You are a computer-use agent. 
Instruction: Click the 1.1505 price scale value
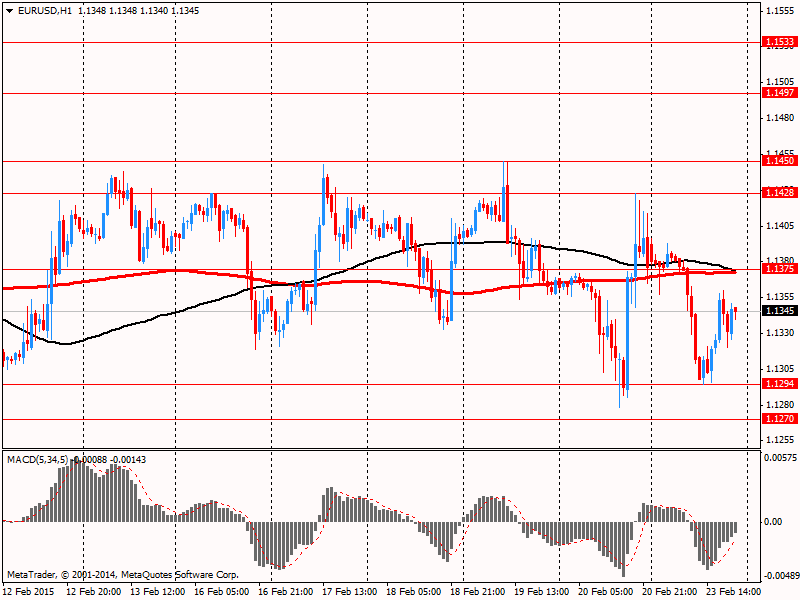pyautogui.click(x=780, y=82)
